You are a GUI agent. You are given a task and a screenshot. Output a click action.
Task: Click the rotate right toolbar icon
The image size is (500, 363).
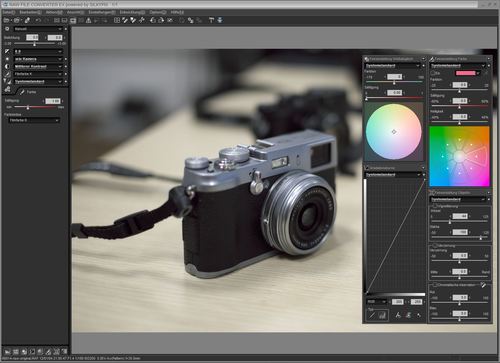pos(161,20)
